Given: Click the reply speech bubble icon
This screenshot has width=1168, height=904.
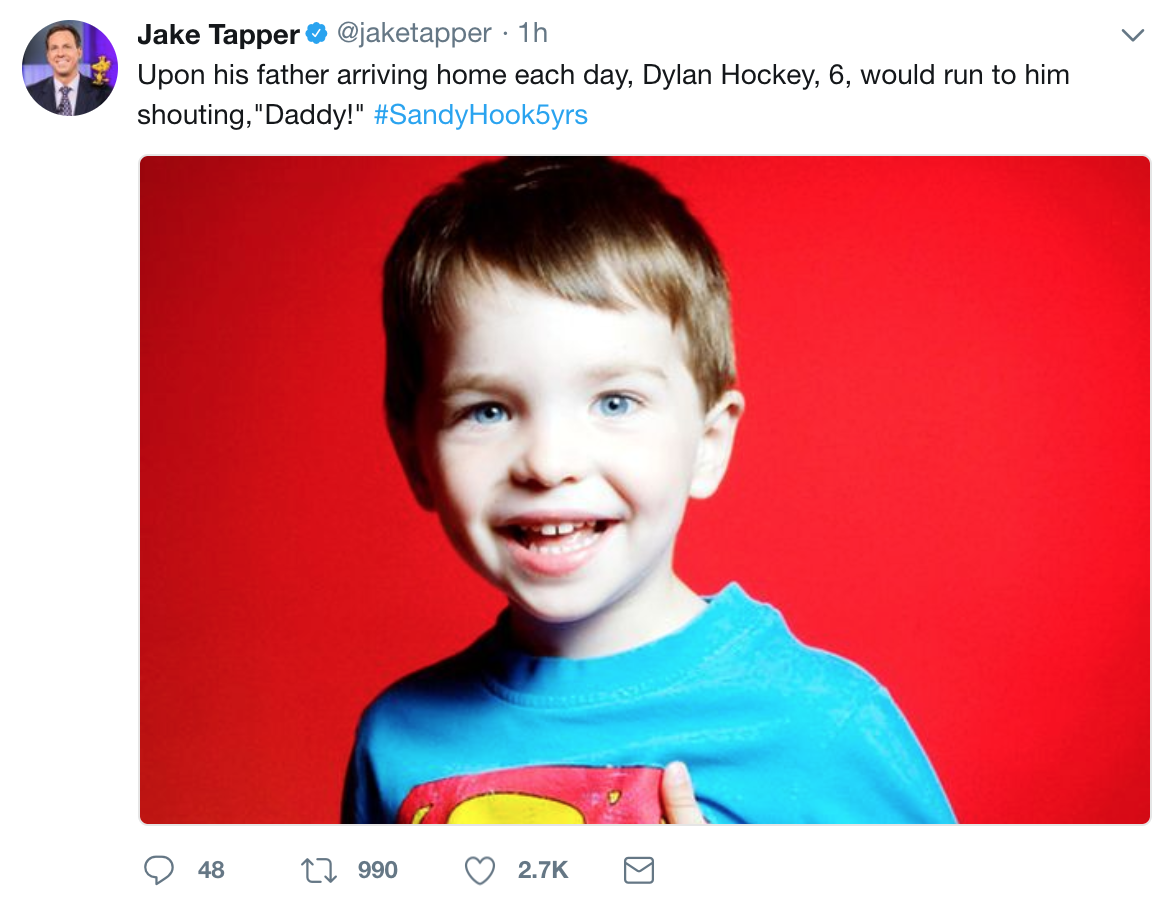Looking at the screenshot, I should pos(160,870).
